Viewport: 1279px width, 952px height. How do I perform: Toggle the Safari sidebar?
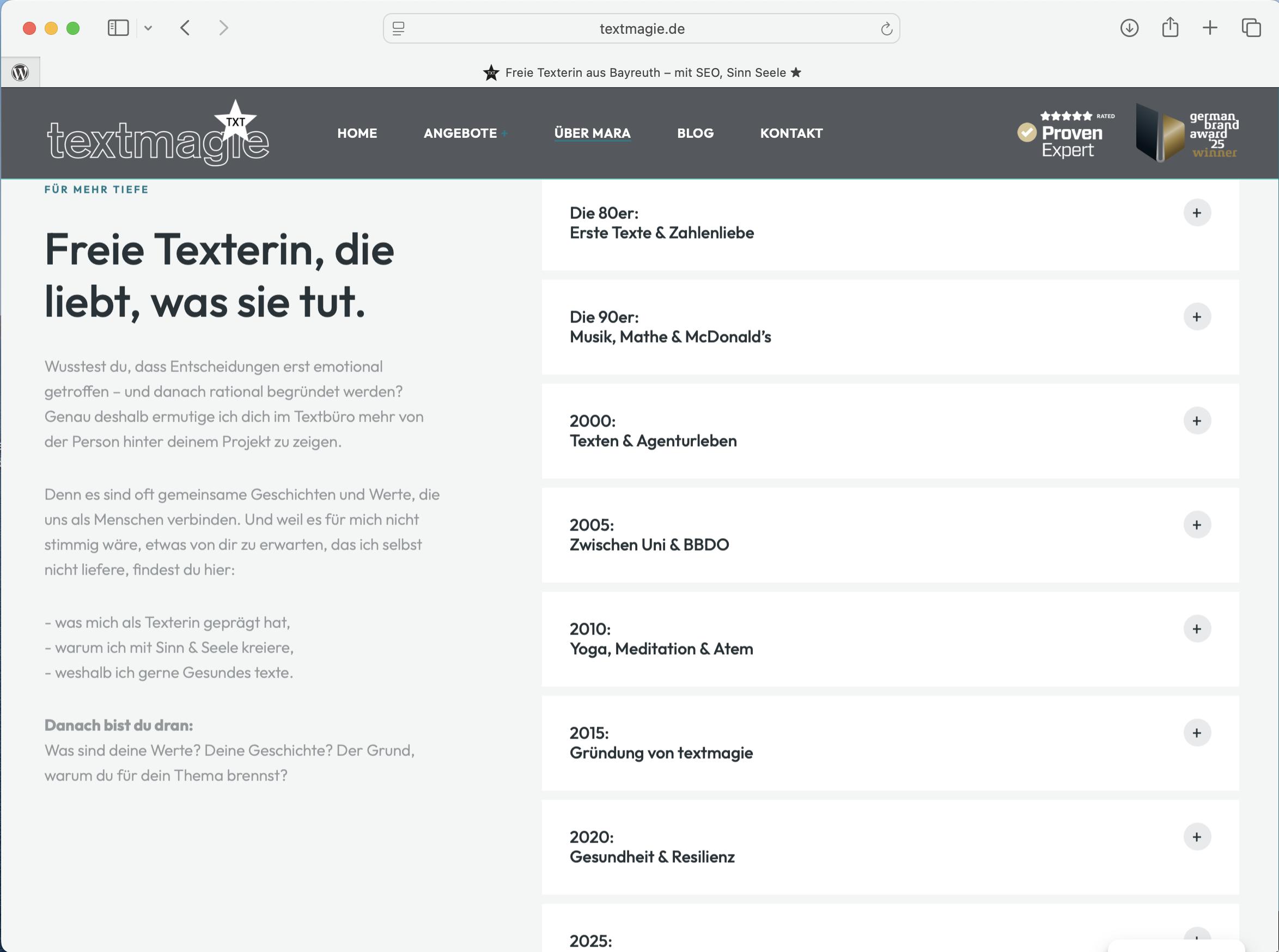(118, 28)
